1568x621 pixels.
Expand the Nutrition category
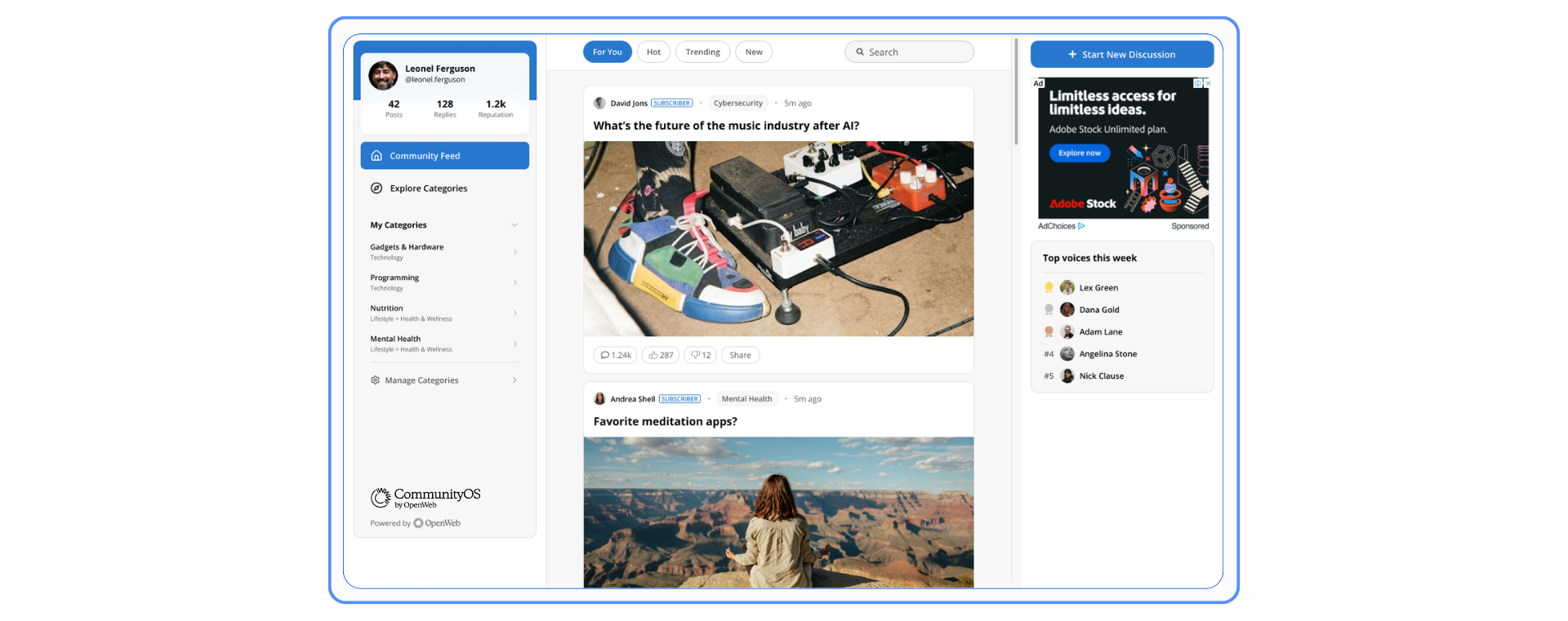point(514,313)
